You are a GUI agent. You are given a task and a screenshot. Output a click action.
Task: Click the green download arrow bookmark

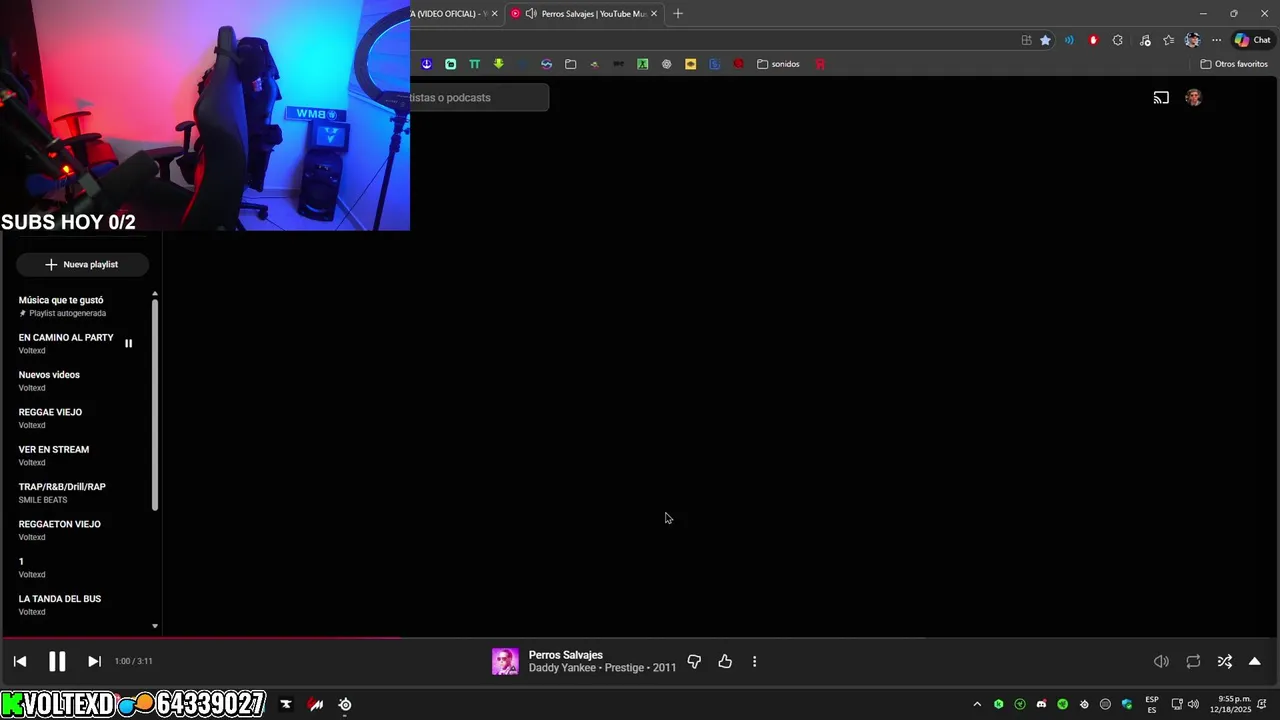click(498, 64)
